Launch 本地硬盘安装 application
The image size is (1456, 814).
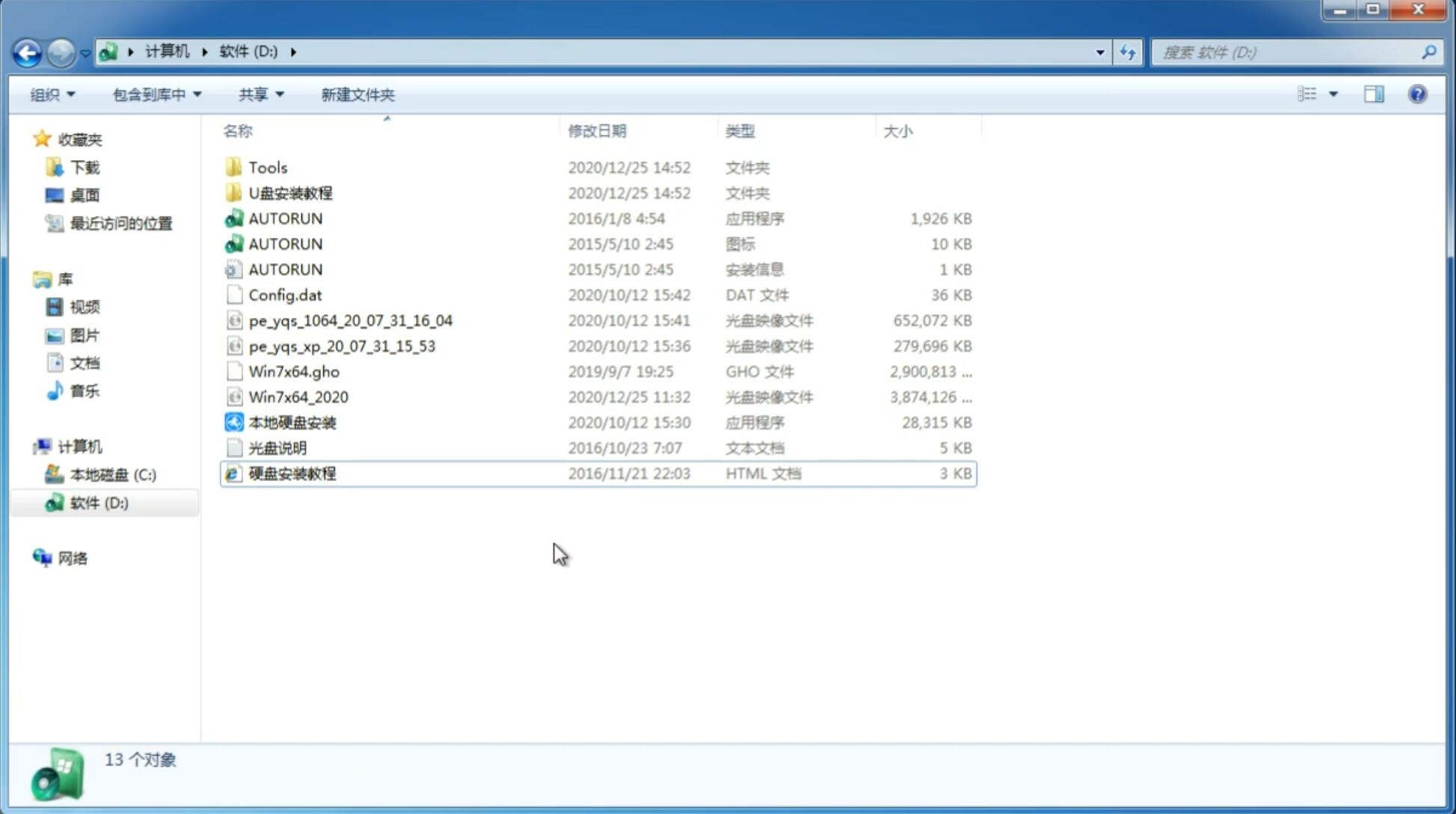[x=291, y=422]
